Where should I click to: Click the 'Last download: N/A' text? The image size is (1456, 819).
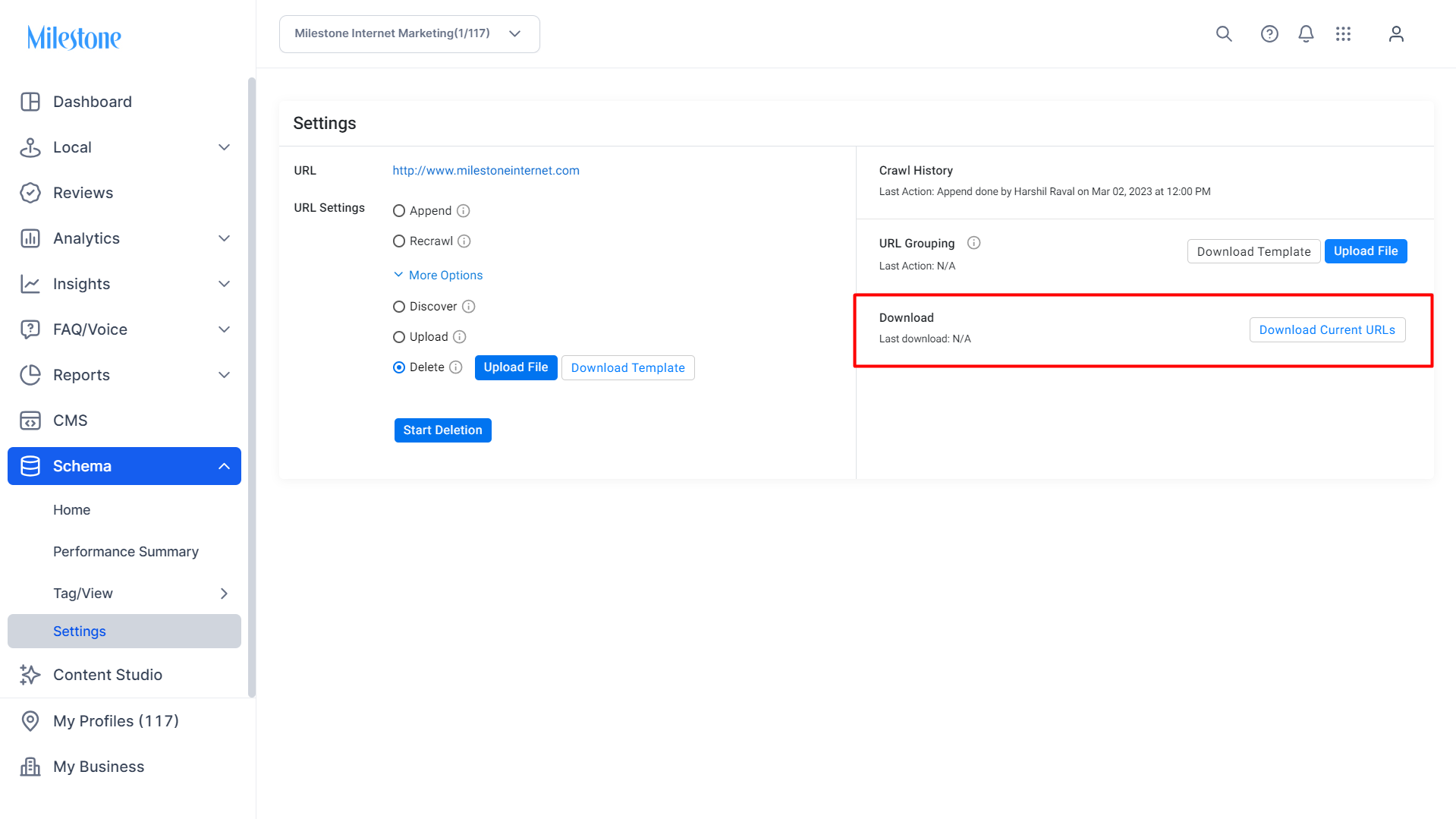pyautogui.click(x=925, y=339)
